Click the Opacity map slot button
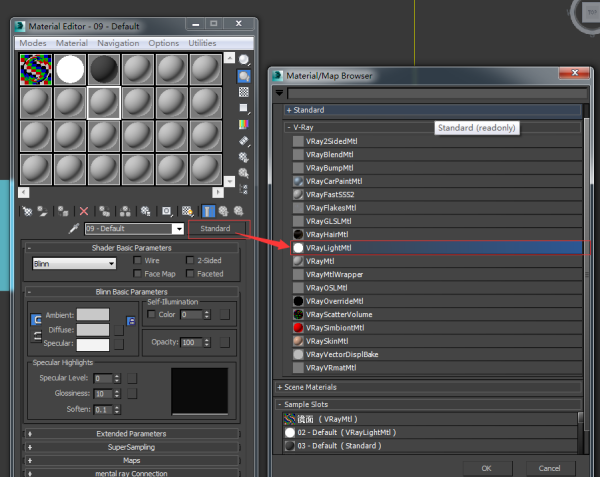 click(x=225, y=342)
